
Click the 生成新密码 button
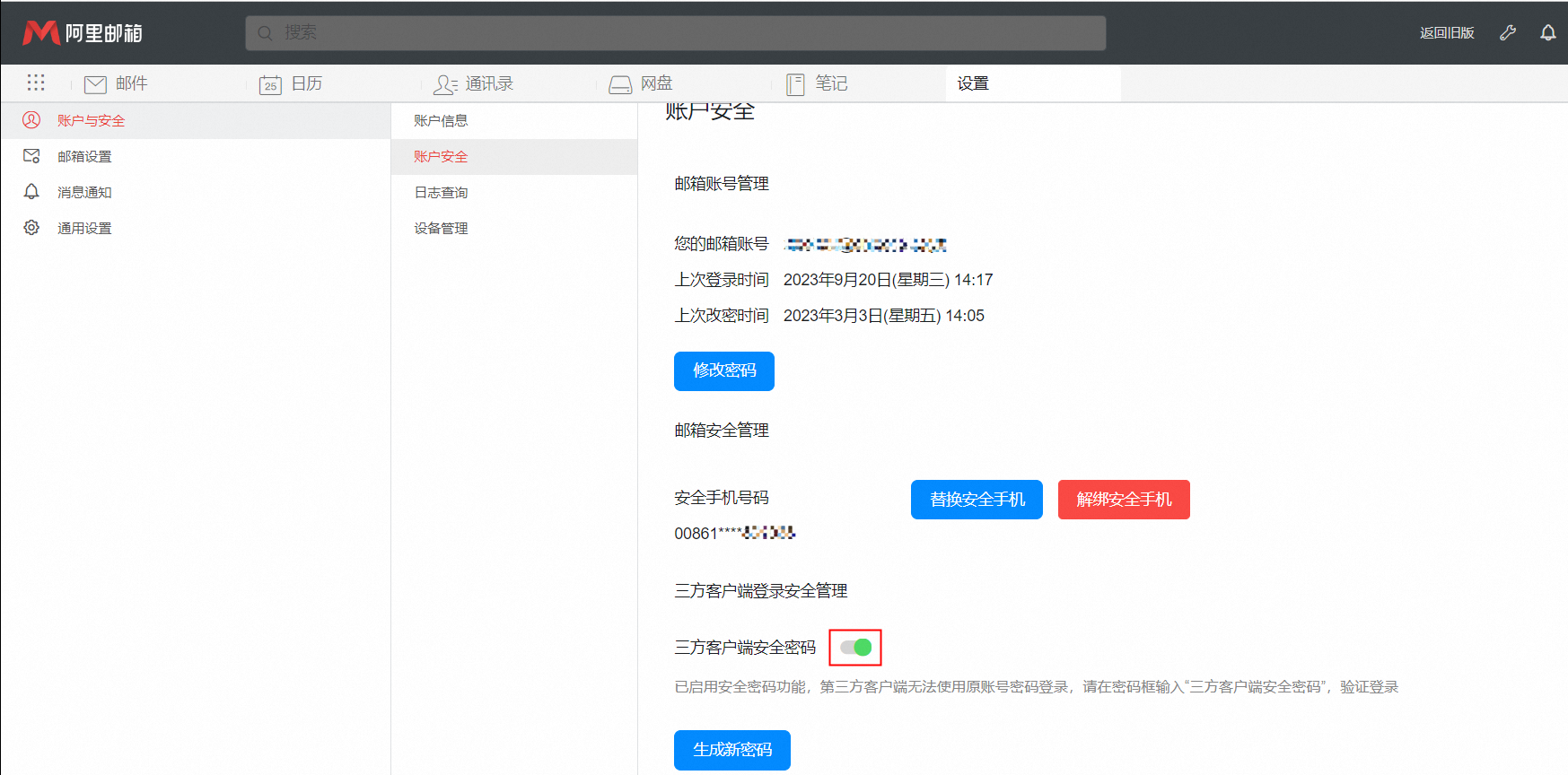click(732, 750)
